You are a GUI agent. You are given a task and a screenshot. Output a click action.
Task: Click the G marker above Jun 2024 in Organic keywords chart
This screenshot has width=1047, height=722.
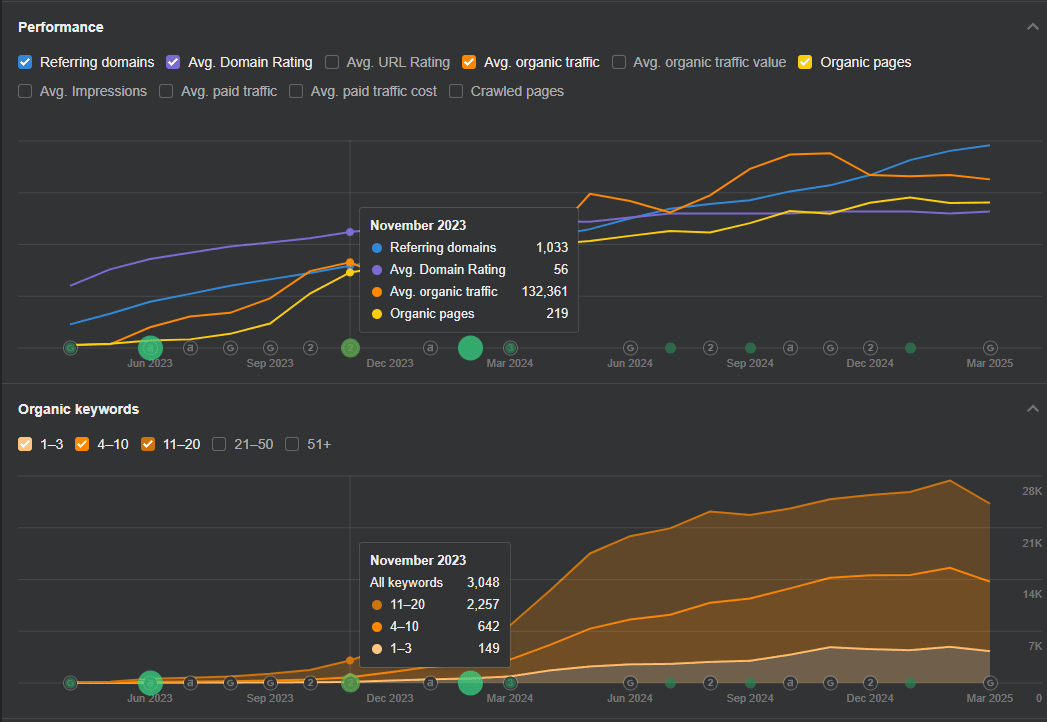630,683
